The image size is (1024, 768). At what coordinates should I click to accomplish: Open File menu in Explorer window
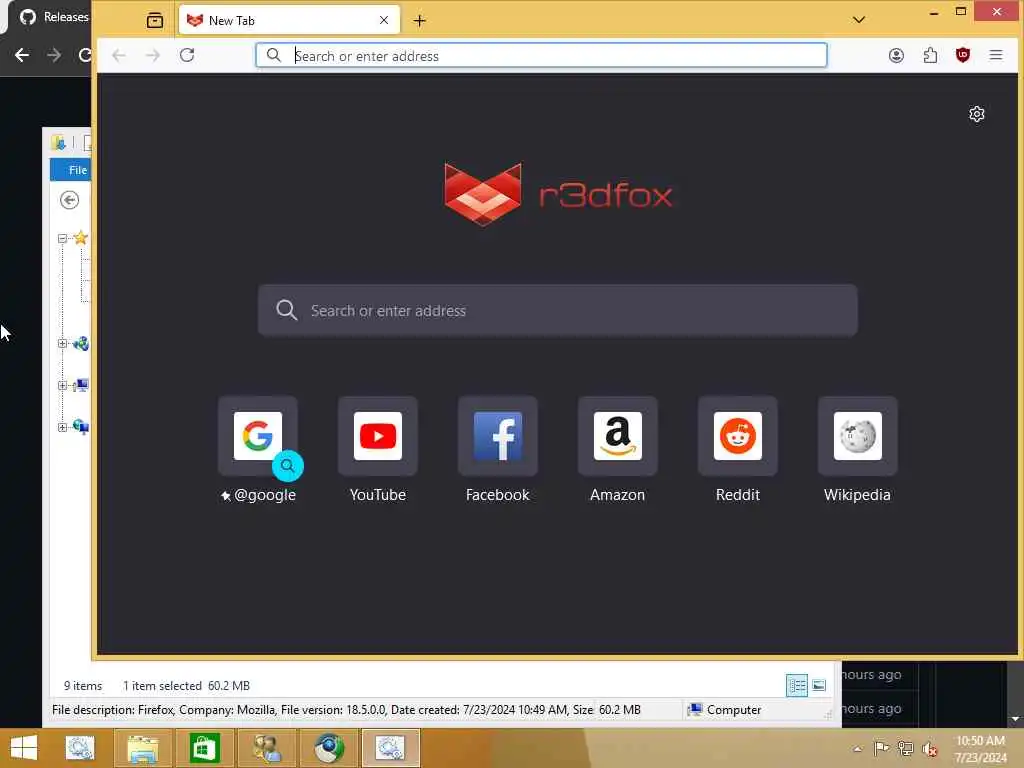pyautogui.click(x=72, y=170)
